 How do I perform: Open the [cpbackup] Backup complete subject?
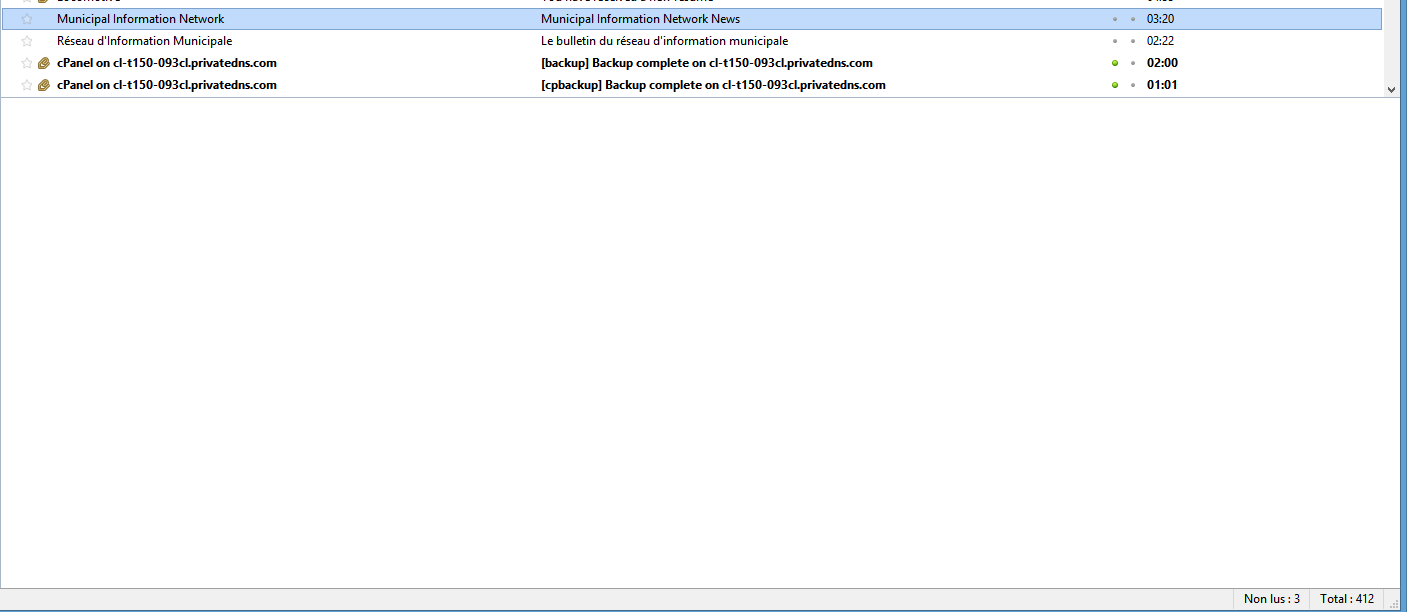click(713, 85)
